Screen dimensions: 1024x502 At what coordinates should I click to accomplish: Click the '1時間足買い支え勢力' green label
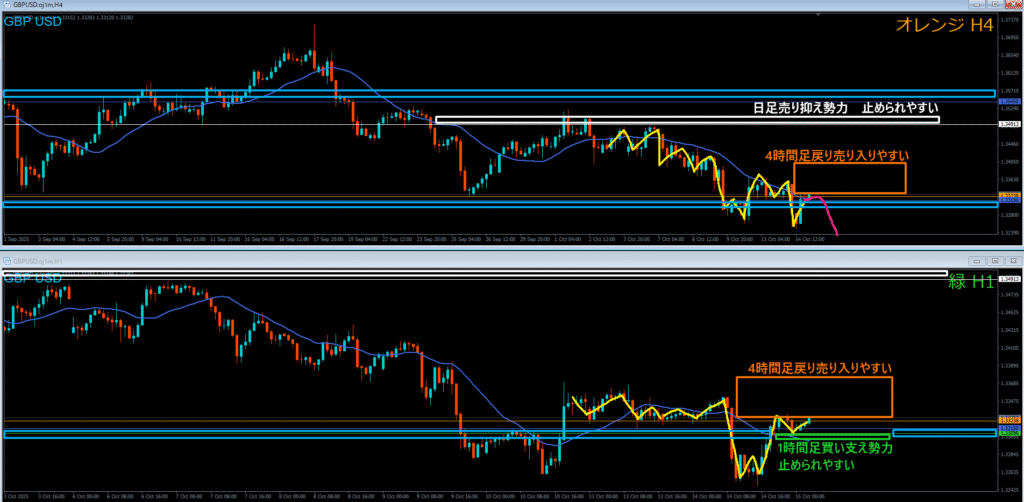(x=835, y=448)
